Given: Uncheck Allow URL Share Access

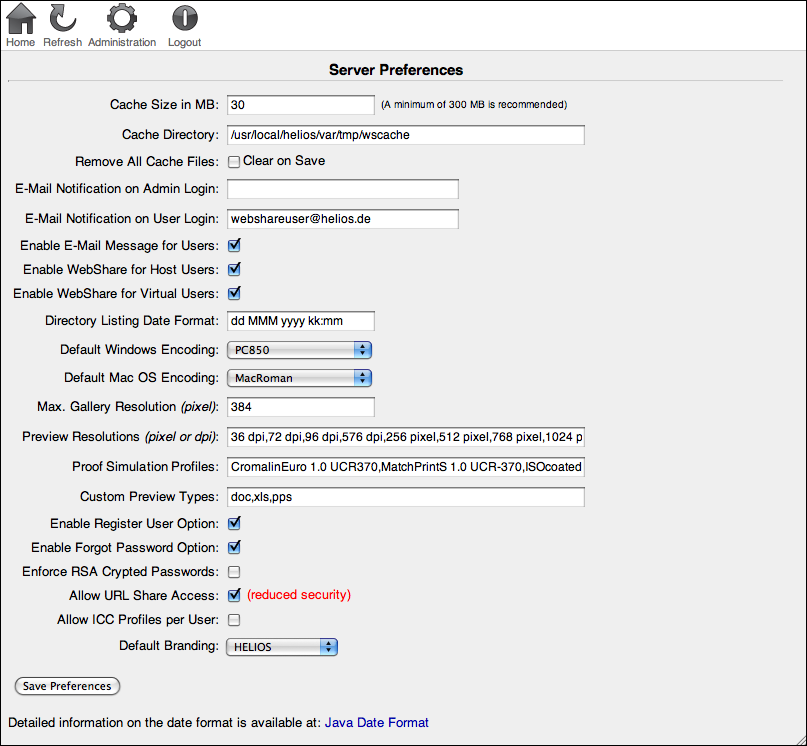Looking at the screenshot, I should pyautogui.click(x=234, y=595).
